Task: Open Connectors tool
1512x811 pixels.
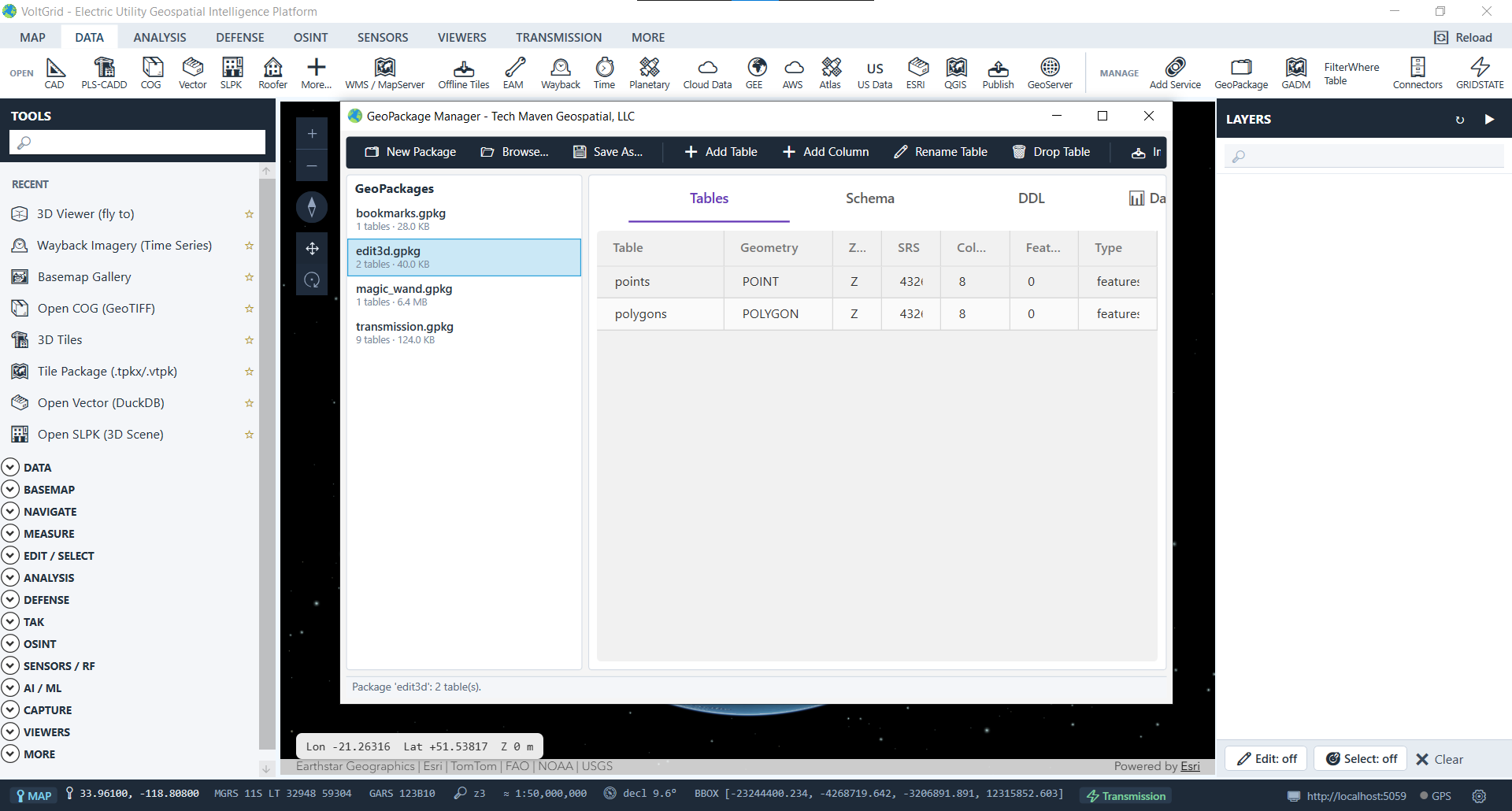Action: click(1417, 73)
